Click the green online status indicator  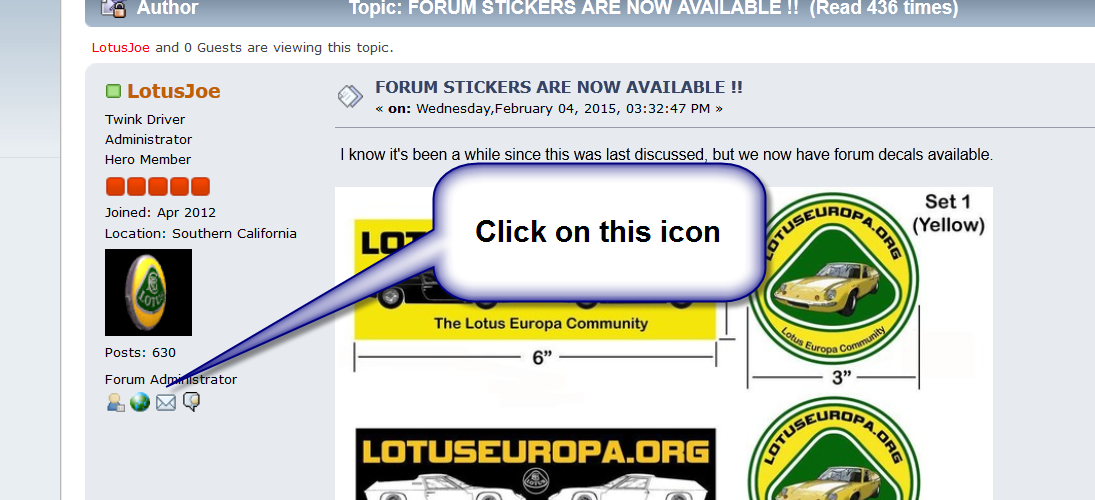point(113,91)
